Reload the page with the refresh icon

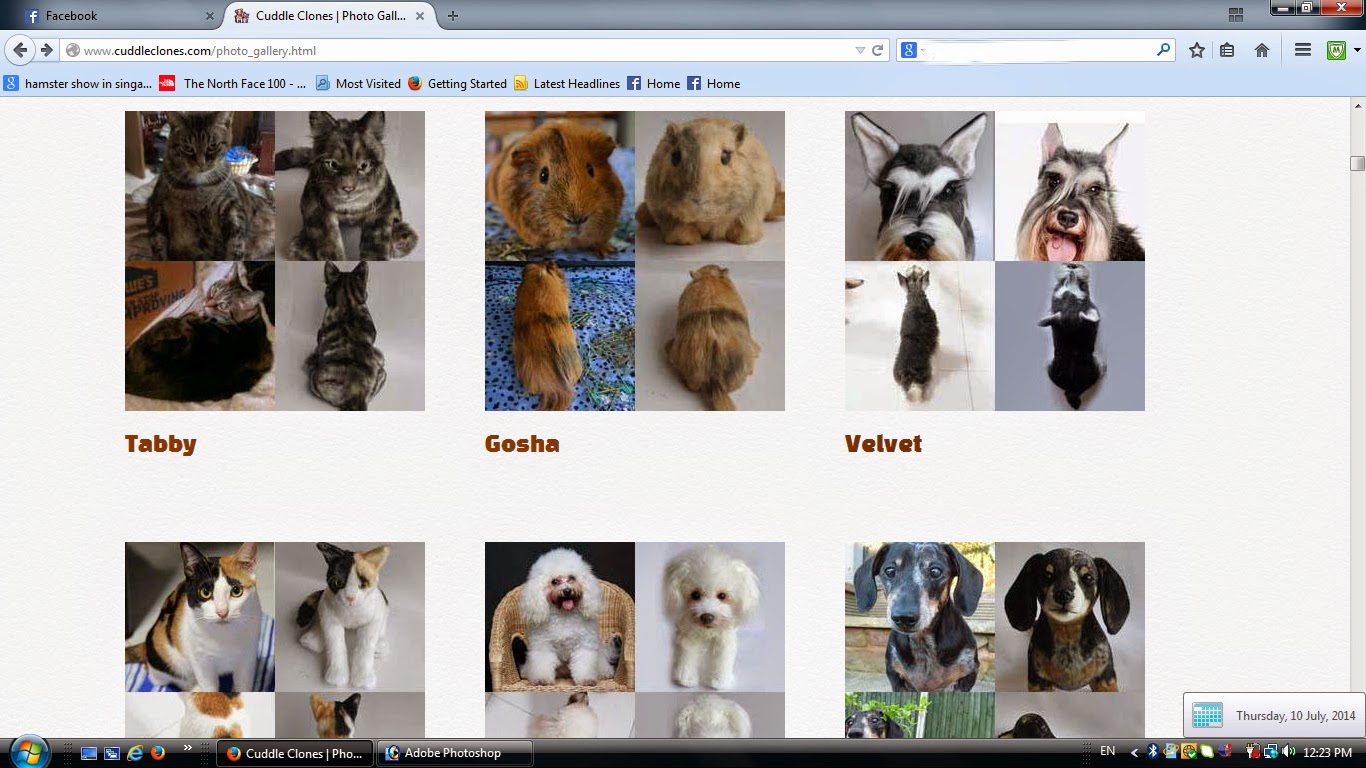click(x=877, y=50)
